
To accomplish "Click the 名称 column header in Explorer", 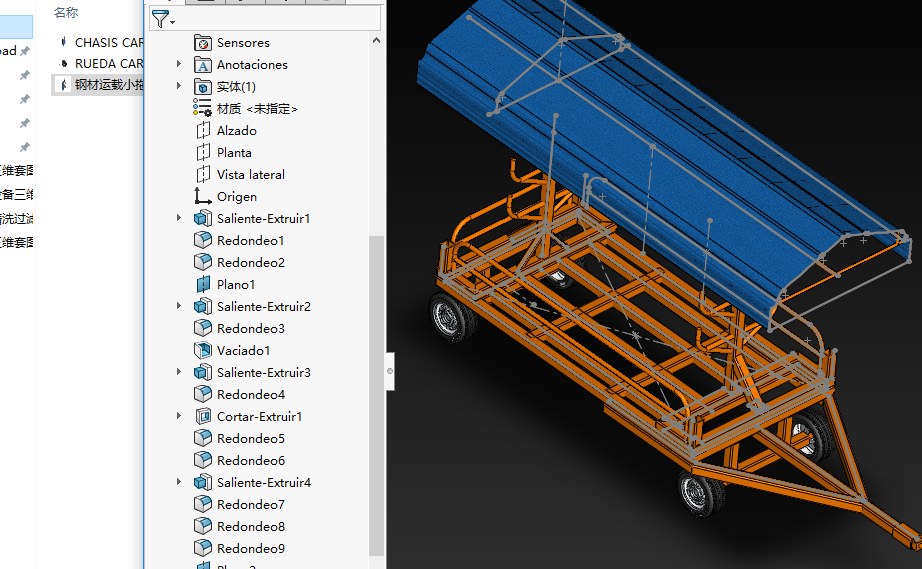I will pyautogui.click(x=66, y=12).
